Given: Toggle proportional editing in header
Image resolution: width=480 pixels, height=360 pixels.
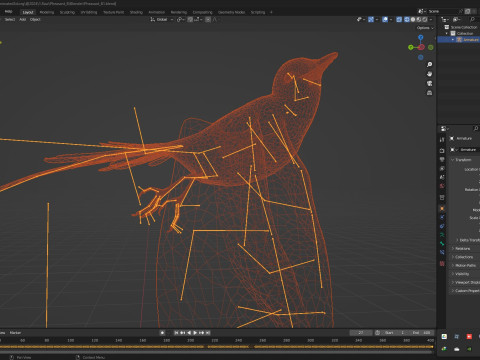Looking at the screenshot, I should [208, 20].
